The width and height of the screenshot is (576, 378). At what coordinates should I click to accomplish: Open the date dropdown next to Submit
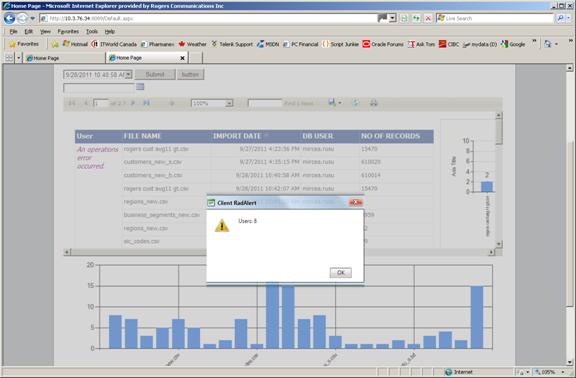[x=128, y=75]
